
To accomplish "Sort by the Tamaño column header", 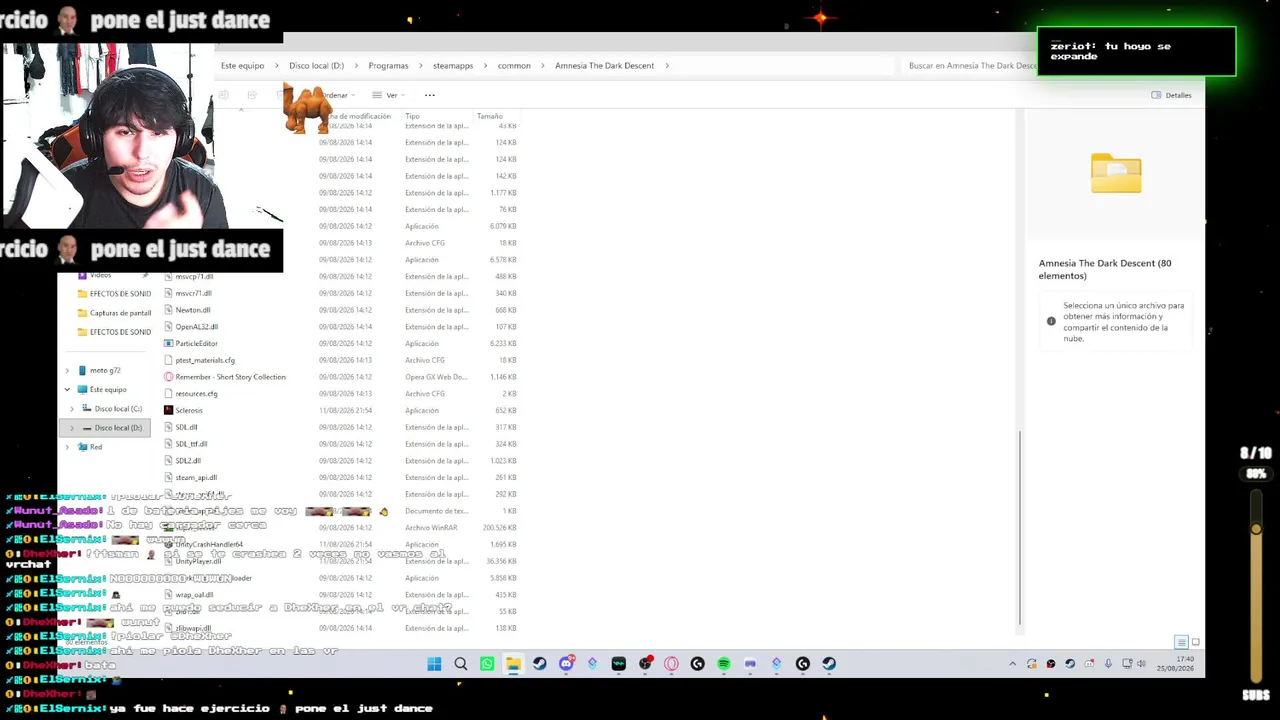I will tap(490, 117).
